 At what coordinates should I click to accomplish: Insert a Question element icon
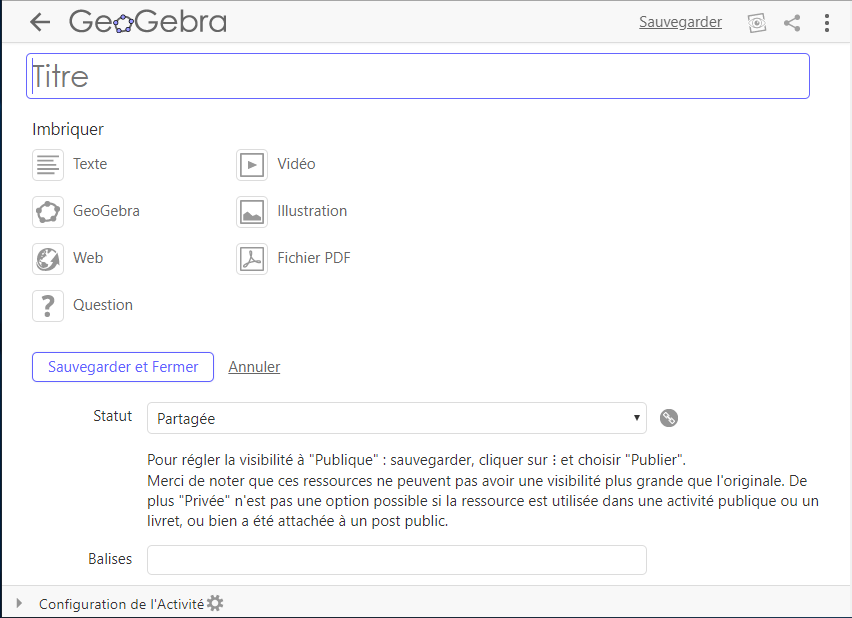48,306
